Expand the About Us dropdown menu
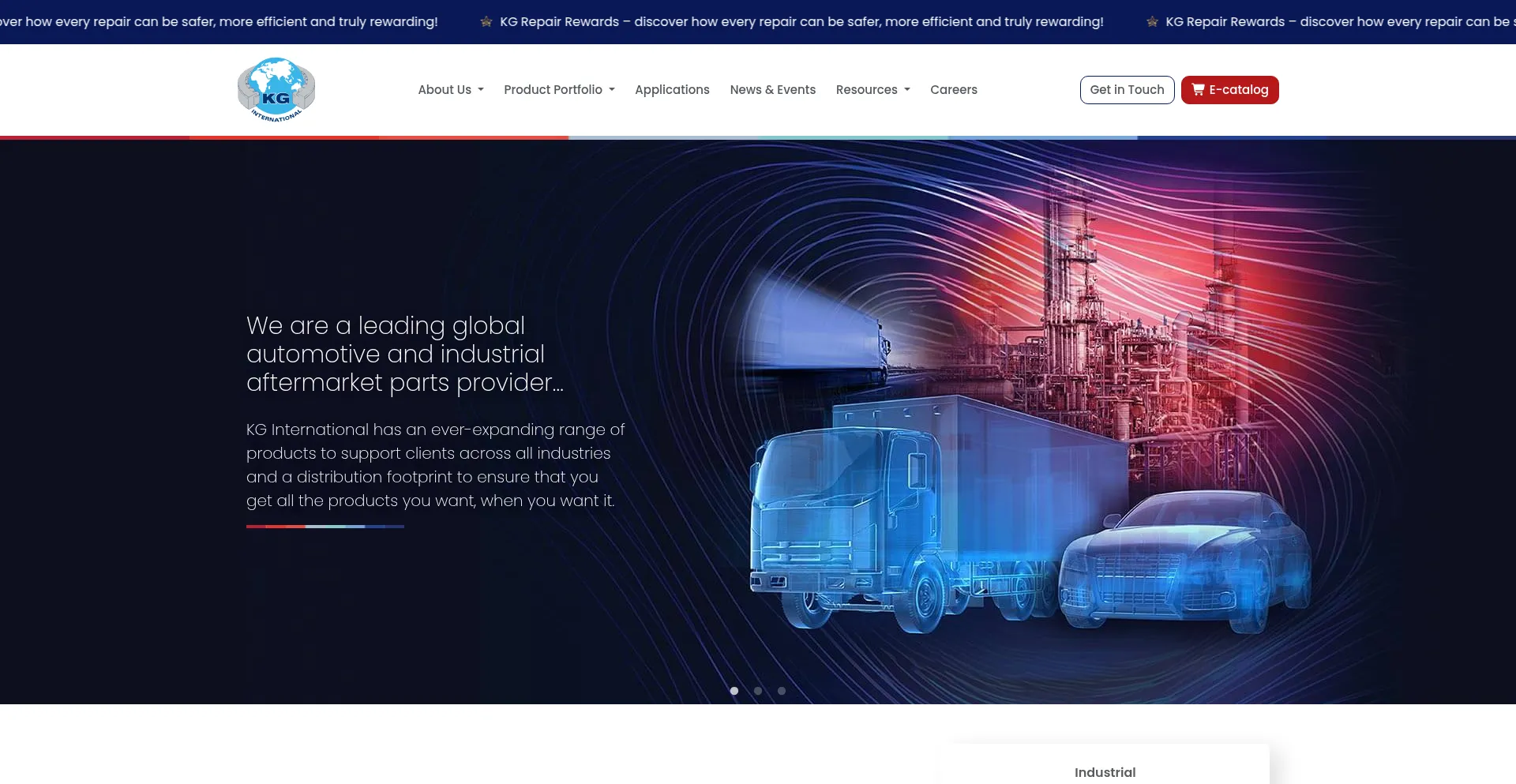The image size is (1516, 784). click(450, 90)
